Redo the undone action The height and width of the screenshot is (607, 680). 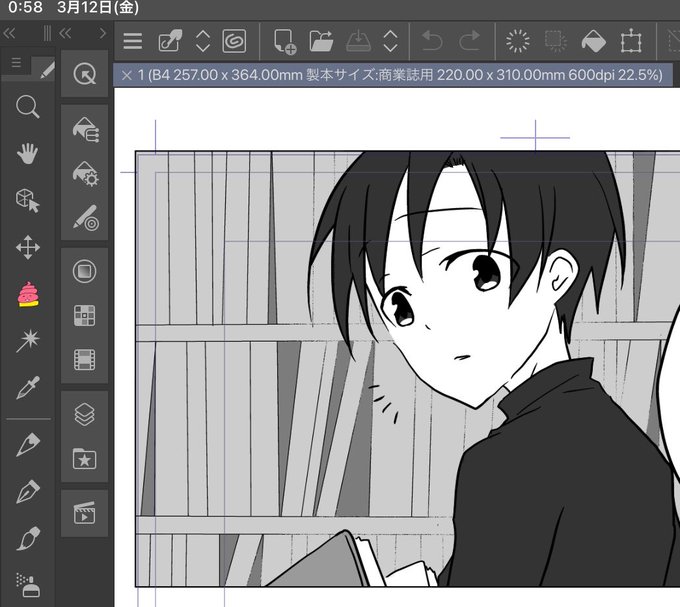(x=470, y=42)
